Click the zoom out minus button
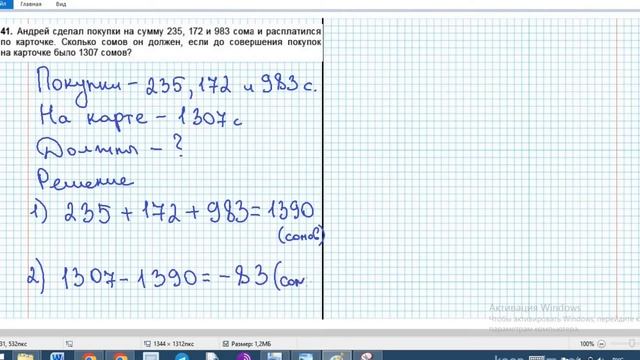The width and height of the screenshot is (640, 360). point(601,344)
